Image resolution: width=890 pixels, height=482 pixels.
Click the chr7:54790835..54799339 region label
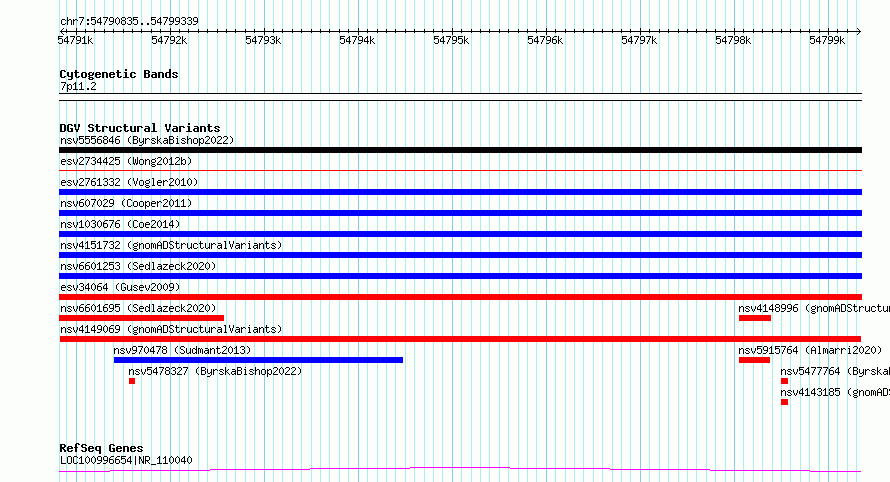pos(129,22)
